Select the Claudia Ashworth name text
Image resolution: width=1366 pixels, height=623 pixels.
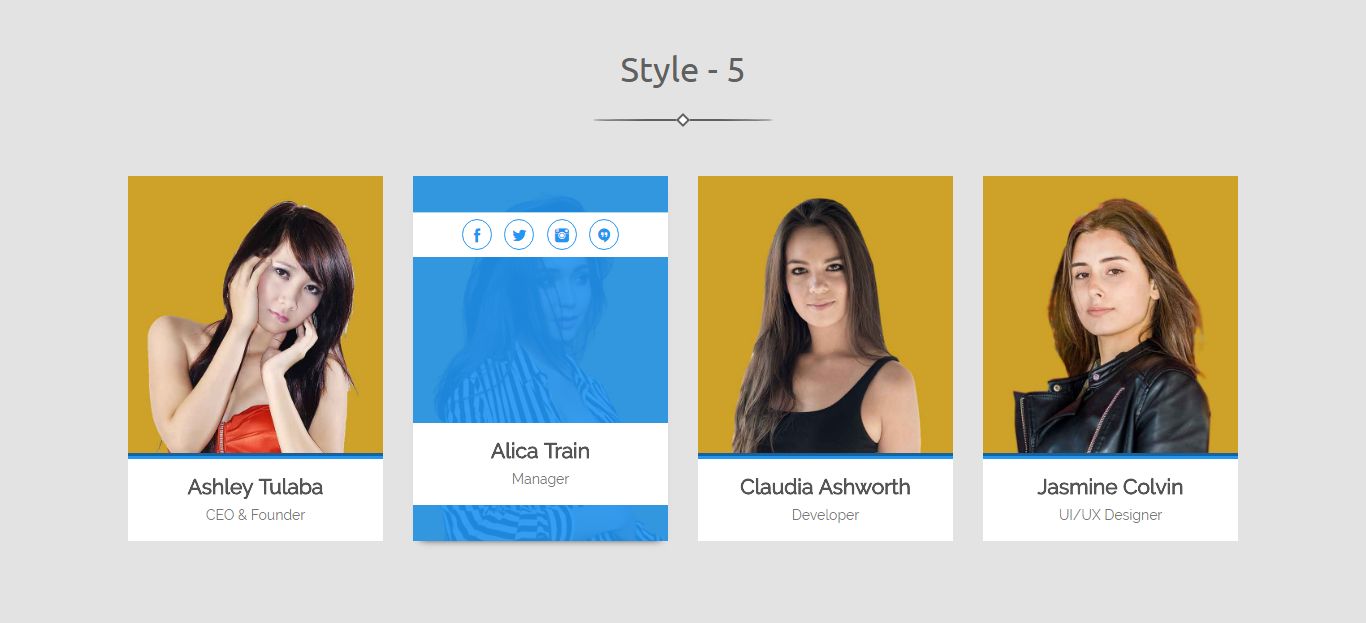(825, 487)
